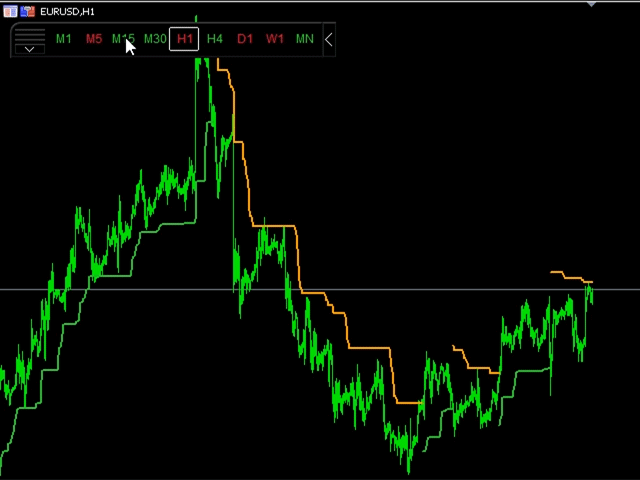Switch chart to H4 timeframe
Image resolution: width=640 pixels, height=480 pixels.
pos(215,39)
